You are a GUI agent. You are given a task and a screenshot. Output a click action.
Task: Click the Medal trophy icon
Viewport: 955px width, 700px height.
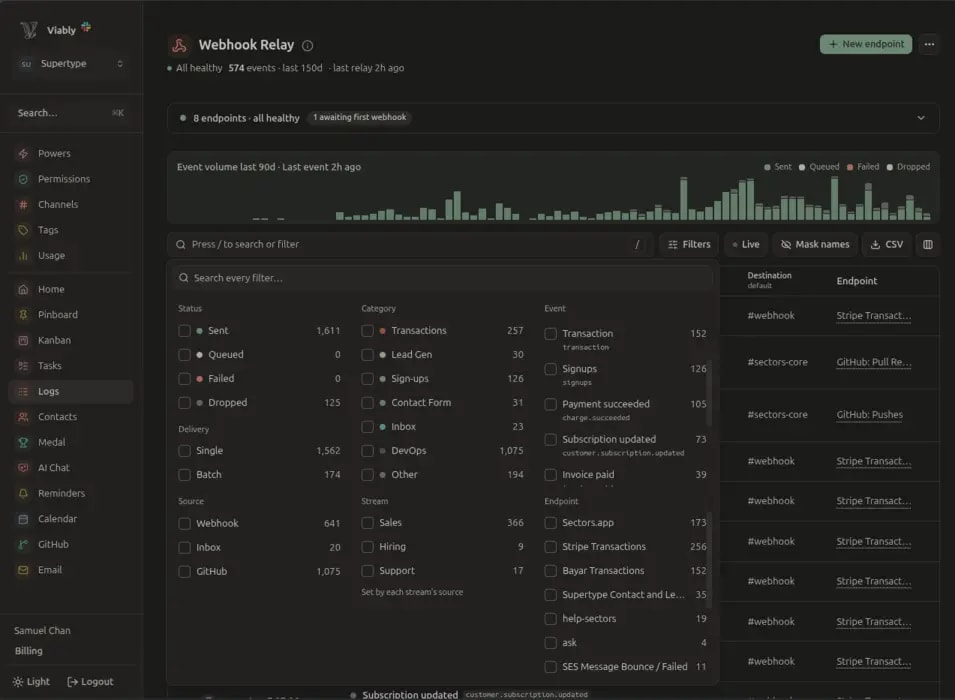click(x=23, y=442)
